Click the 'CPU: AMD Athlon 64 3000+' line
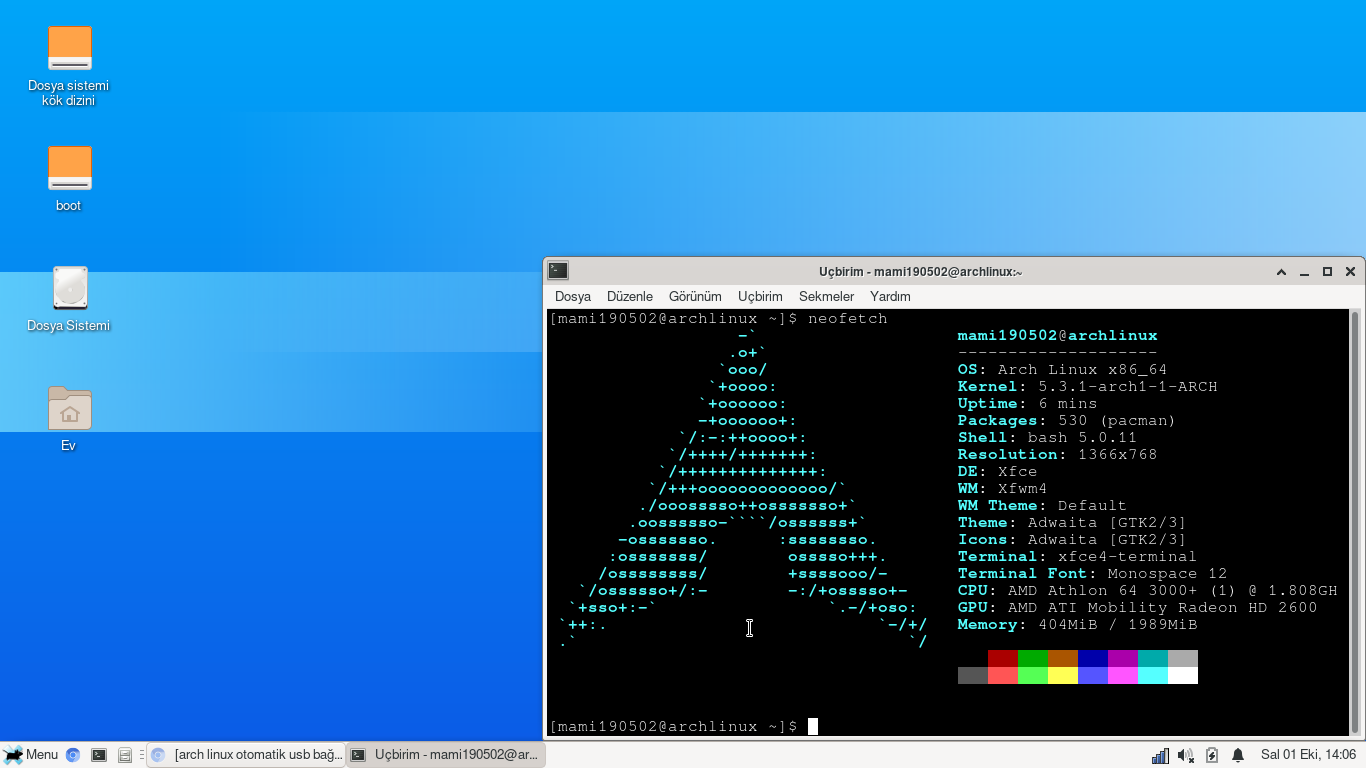The width and height of the screenshot is (1366, 768). (1148, 590)
